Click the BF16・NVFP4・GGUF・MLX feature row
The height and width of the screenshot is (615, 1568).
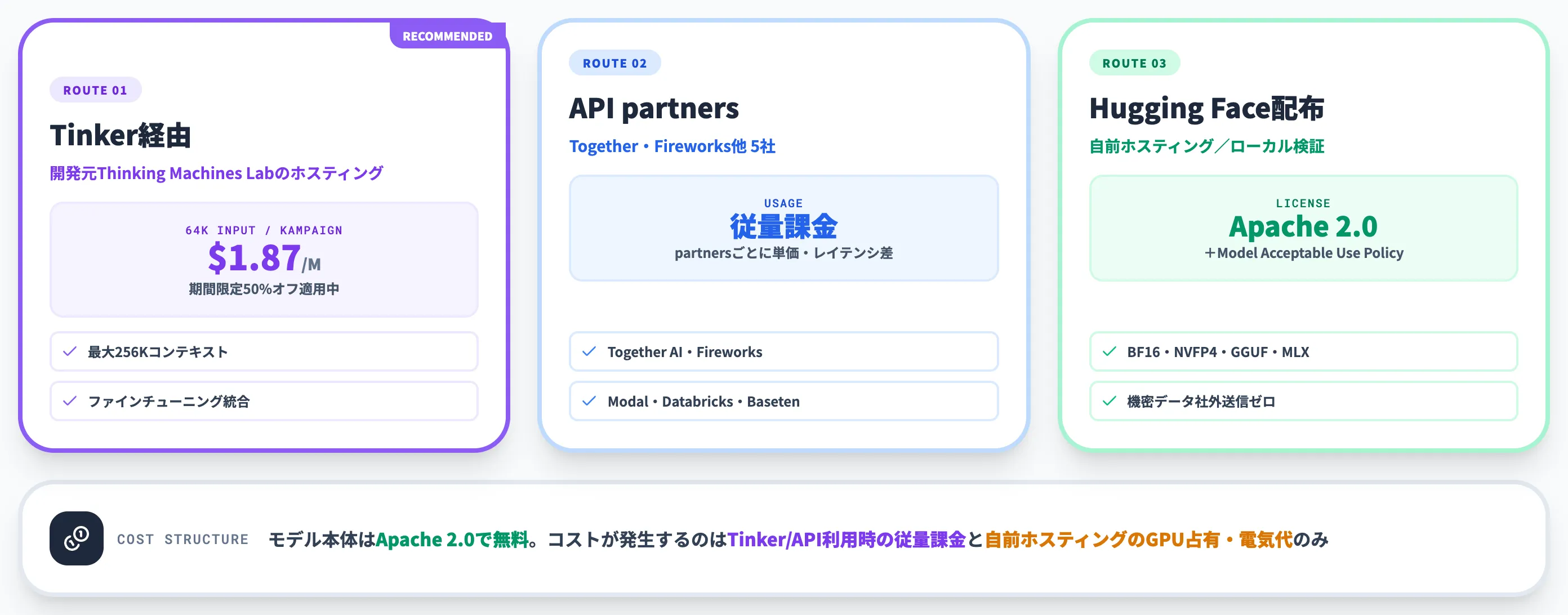[1303, 351]
